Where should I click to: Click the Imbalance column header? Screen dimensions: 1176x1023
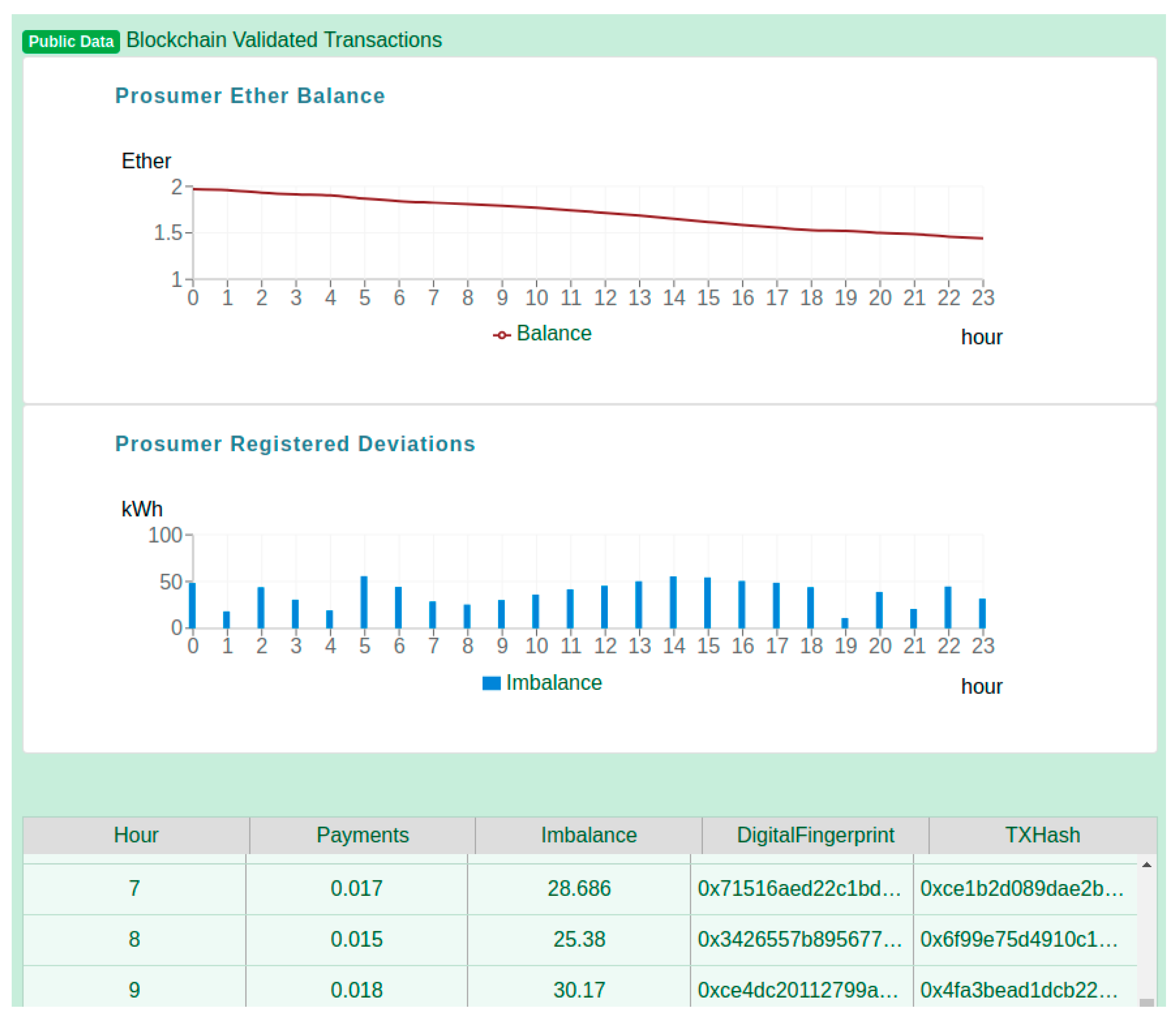coord(589,835)
